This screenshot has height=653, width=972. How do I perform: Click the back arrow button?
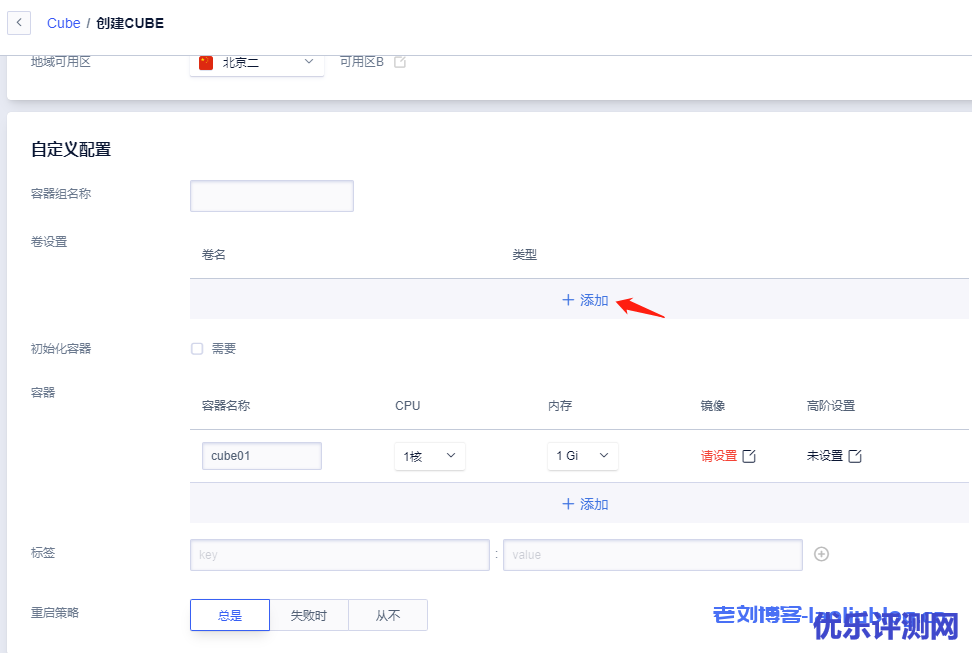pos(19,23)
